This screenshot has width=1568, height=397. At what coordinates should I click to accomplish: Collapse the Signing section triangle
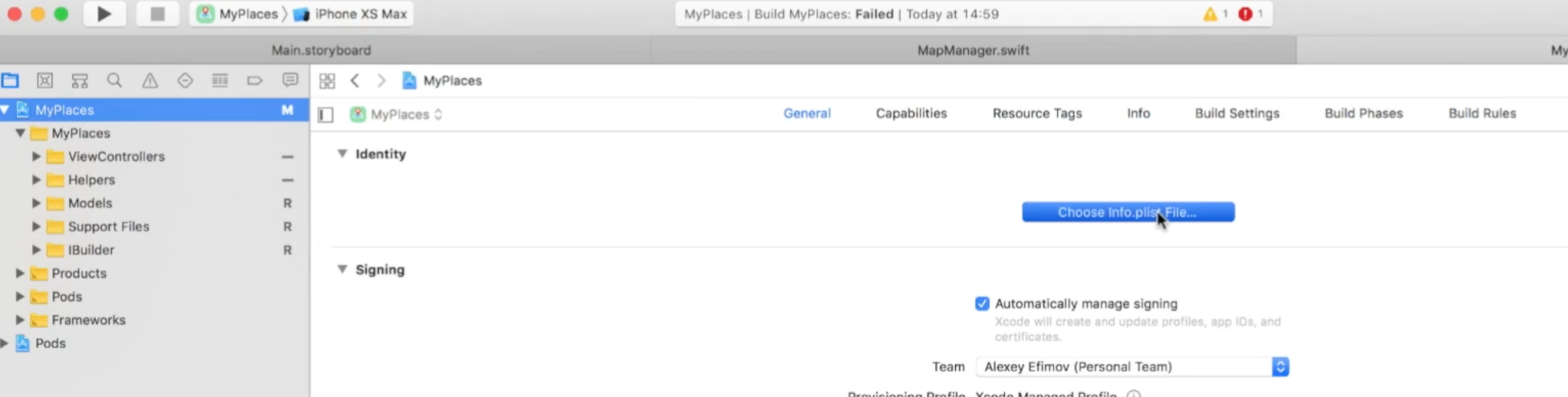click(342, 269)
